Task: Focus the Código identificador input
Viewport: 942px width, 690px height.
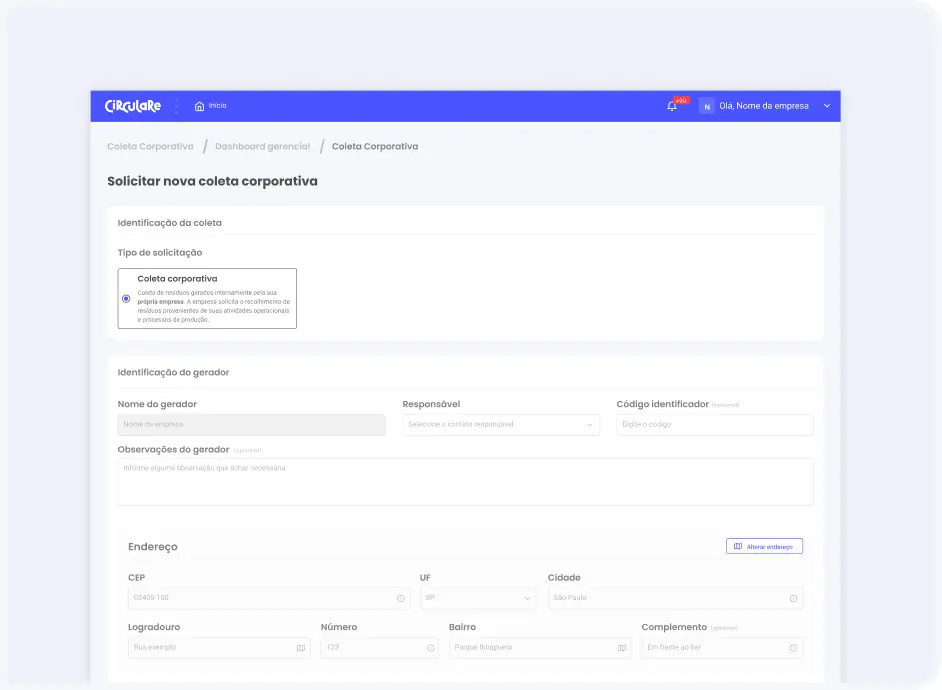Action: click(715, 425)
